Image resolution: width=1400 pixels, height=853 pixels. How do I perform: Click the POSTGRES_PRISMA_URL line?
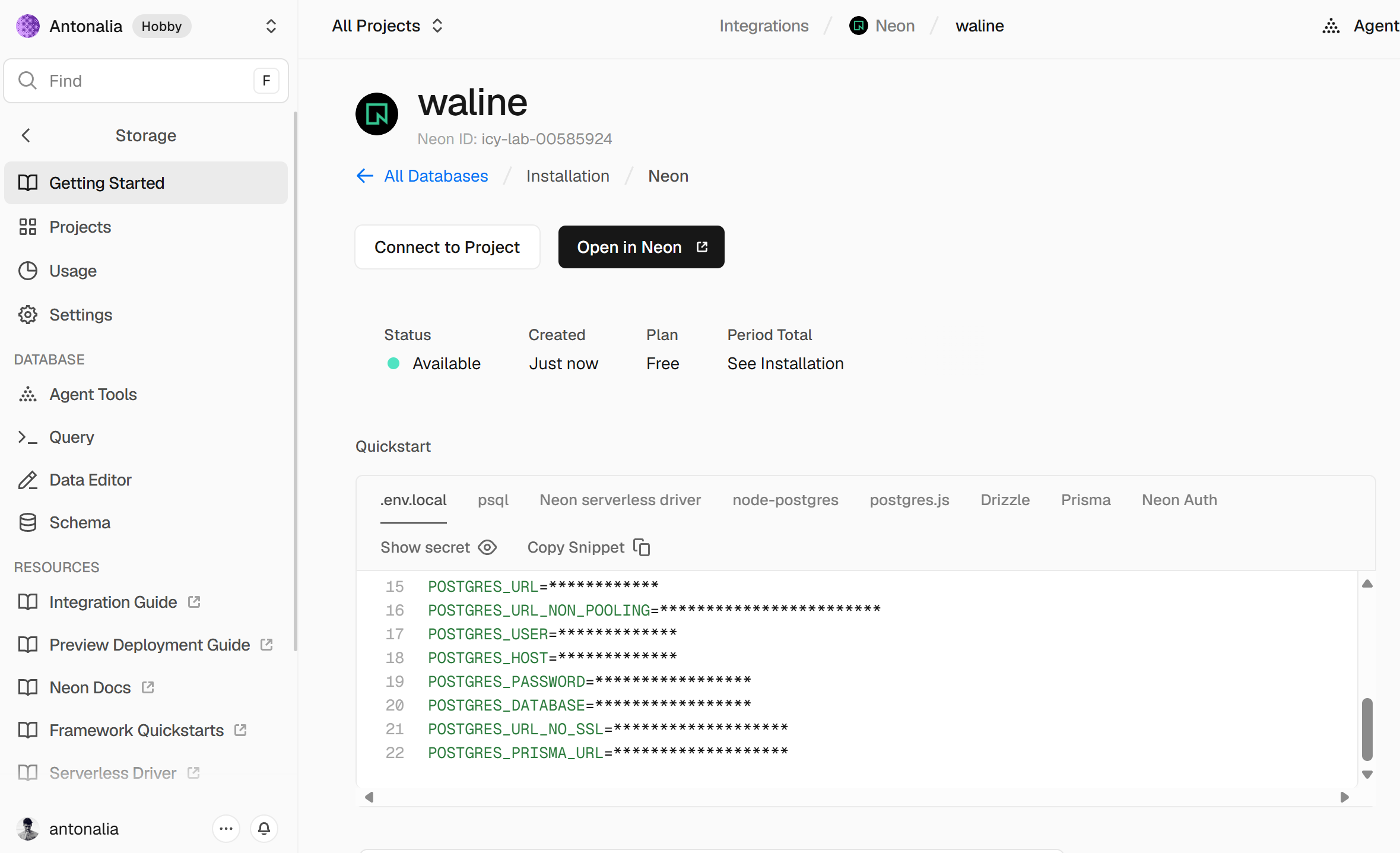[x=608, y=753]
